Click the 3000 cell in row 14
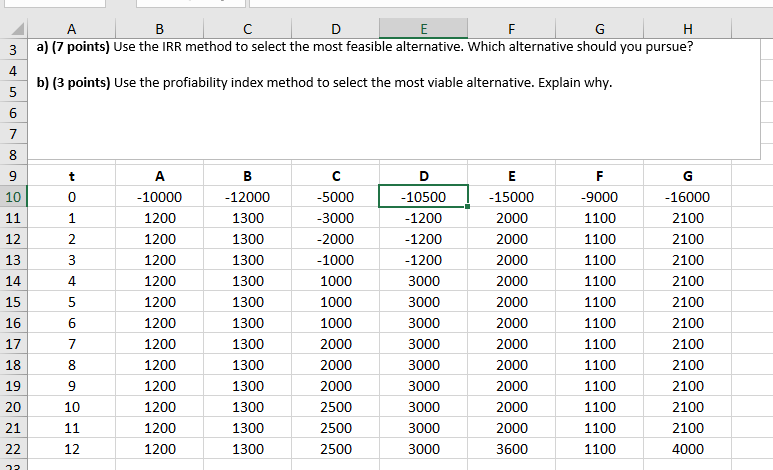Image resolution: width=773 pixels, height=470 pixels. [x=423, y=281]
